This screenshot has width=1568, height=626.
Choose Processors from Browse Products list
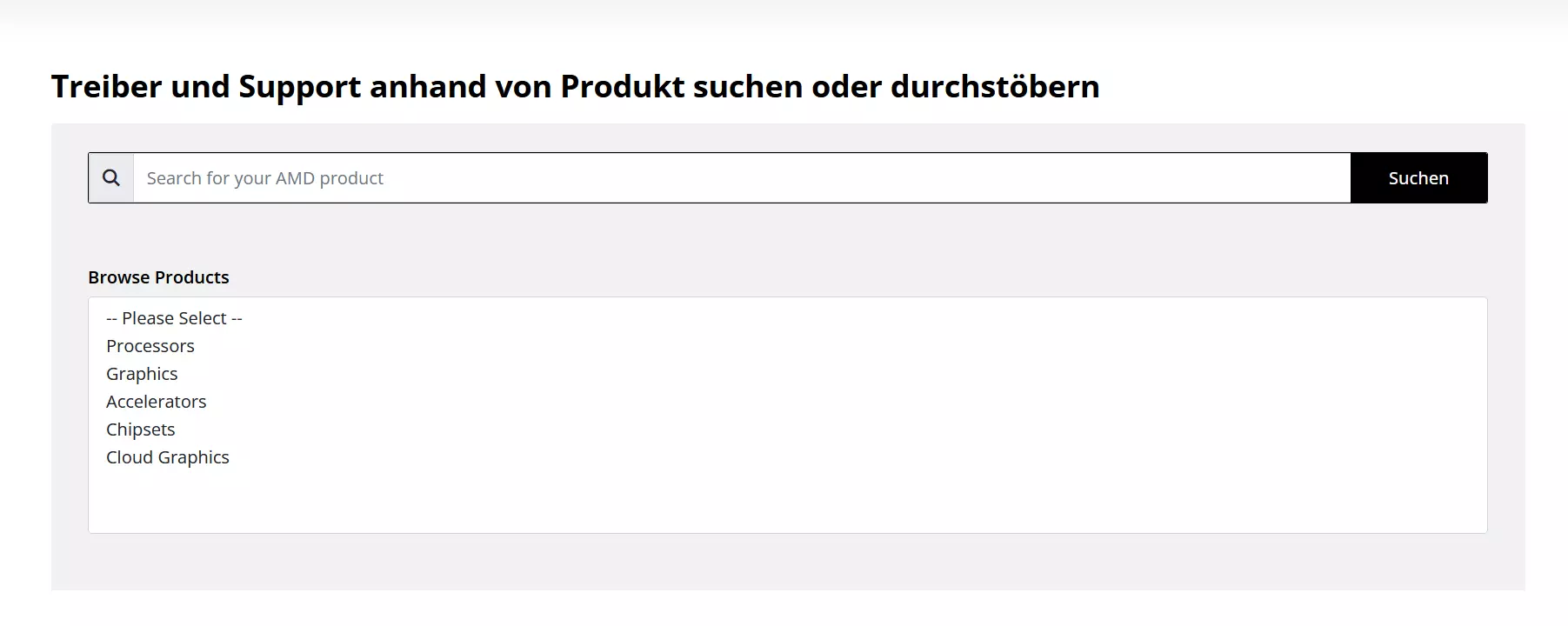coord(787,346)
